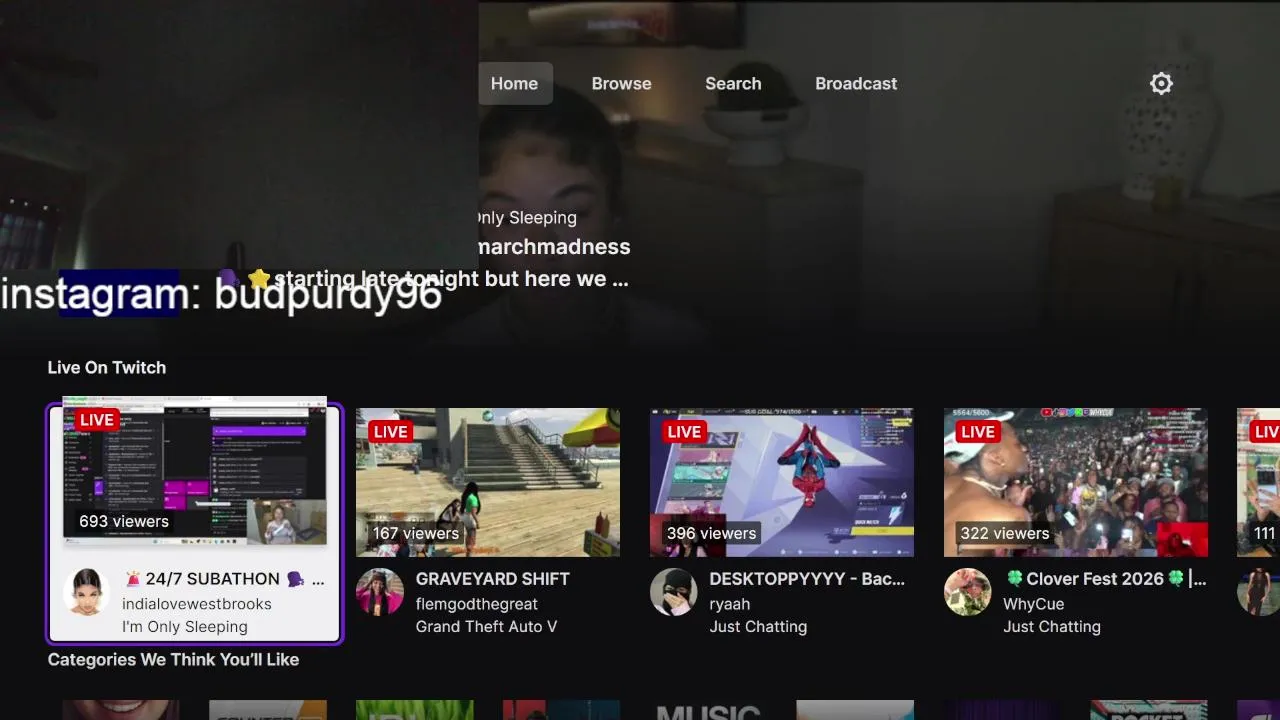
Task: Open the Search tab
Action: click(x=733, y=84)
